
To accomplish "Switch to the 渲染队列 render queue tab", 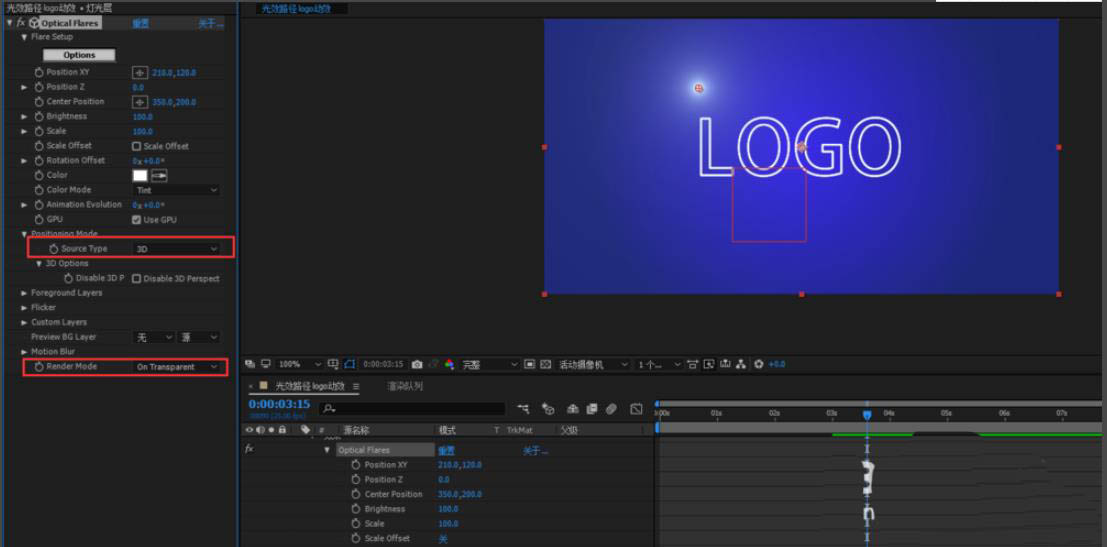I will tap(405, 386).
